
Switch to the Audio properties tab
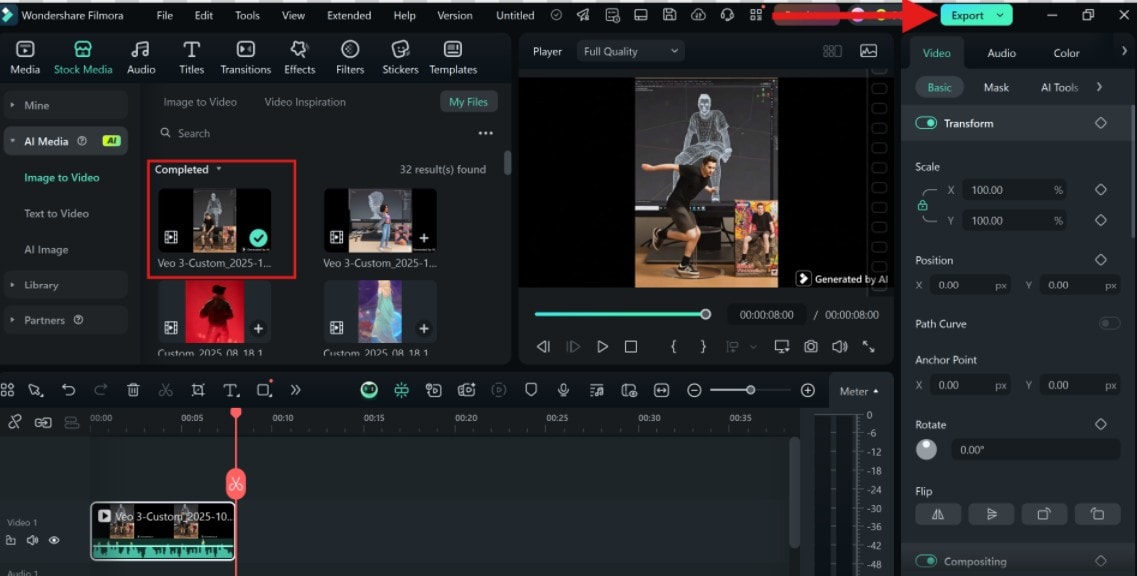(1001, 53)
